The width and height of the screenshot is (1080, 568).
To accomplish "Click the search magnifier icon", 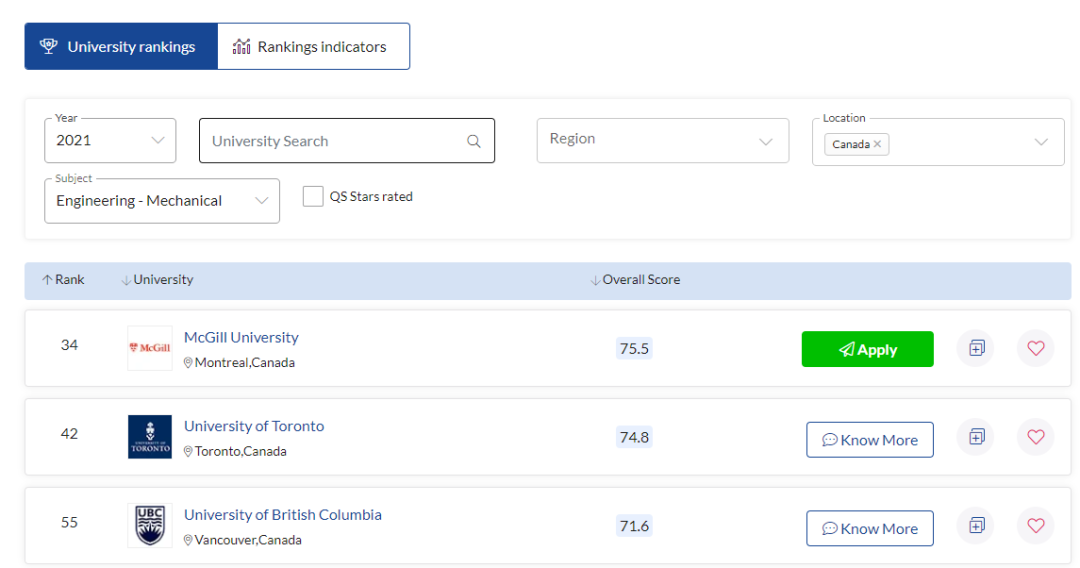I will [x=474, y=141].
